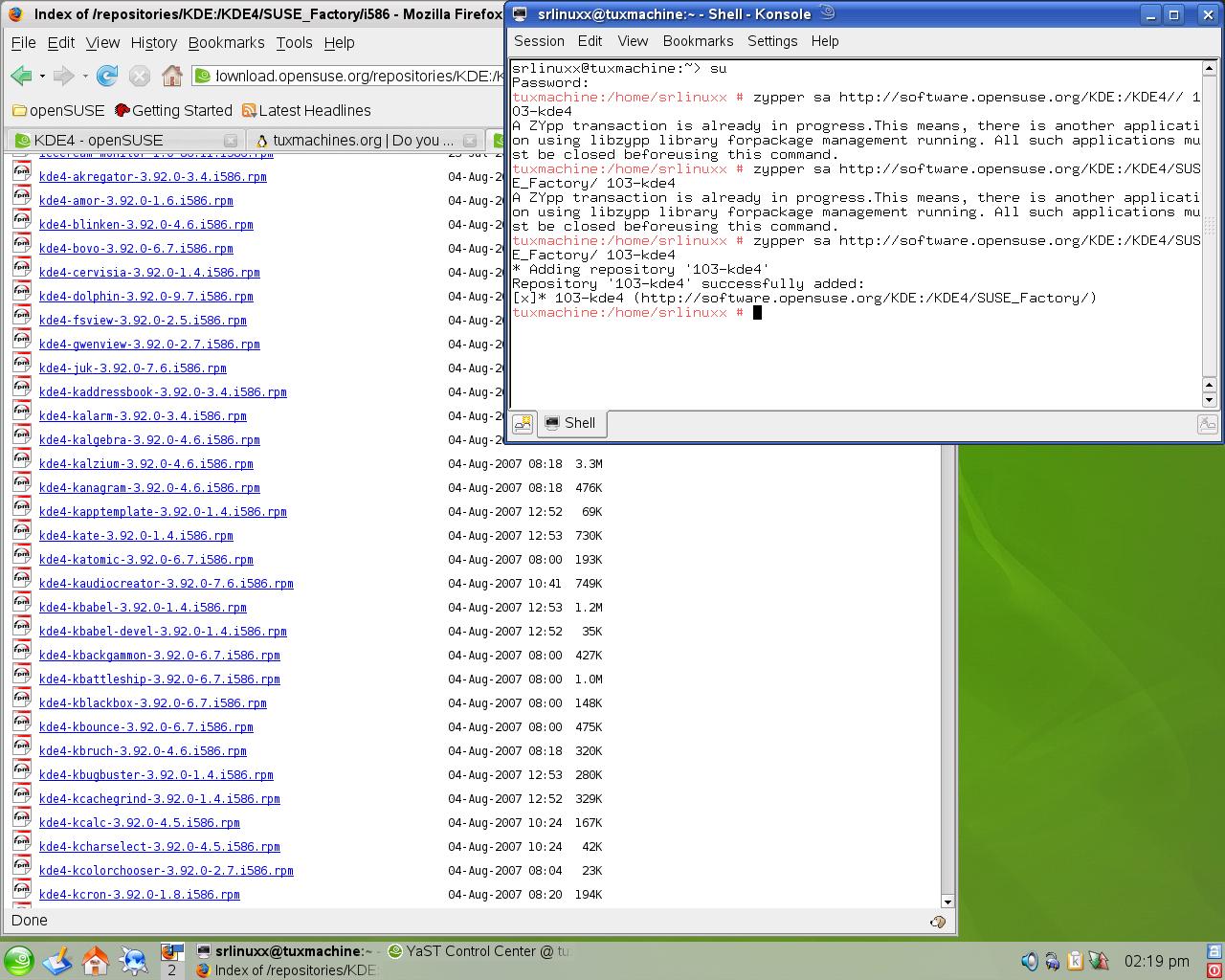
Task: Click the Lock Session padlock icon
Action: tap(1214, 952)
